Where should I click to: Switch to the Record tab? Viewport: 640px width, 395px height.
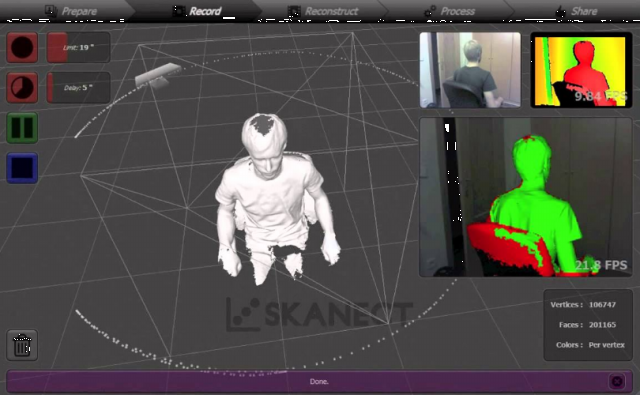(197, 11)
